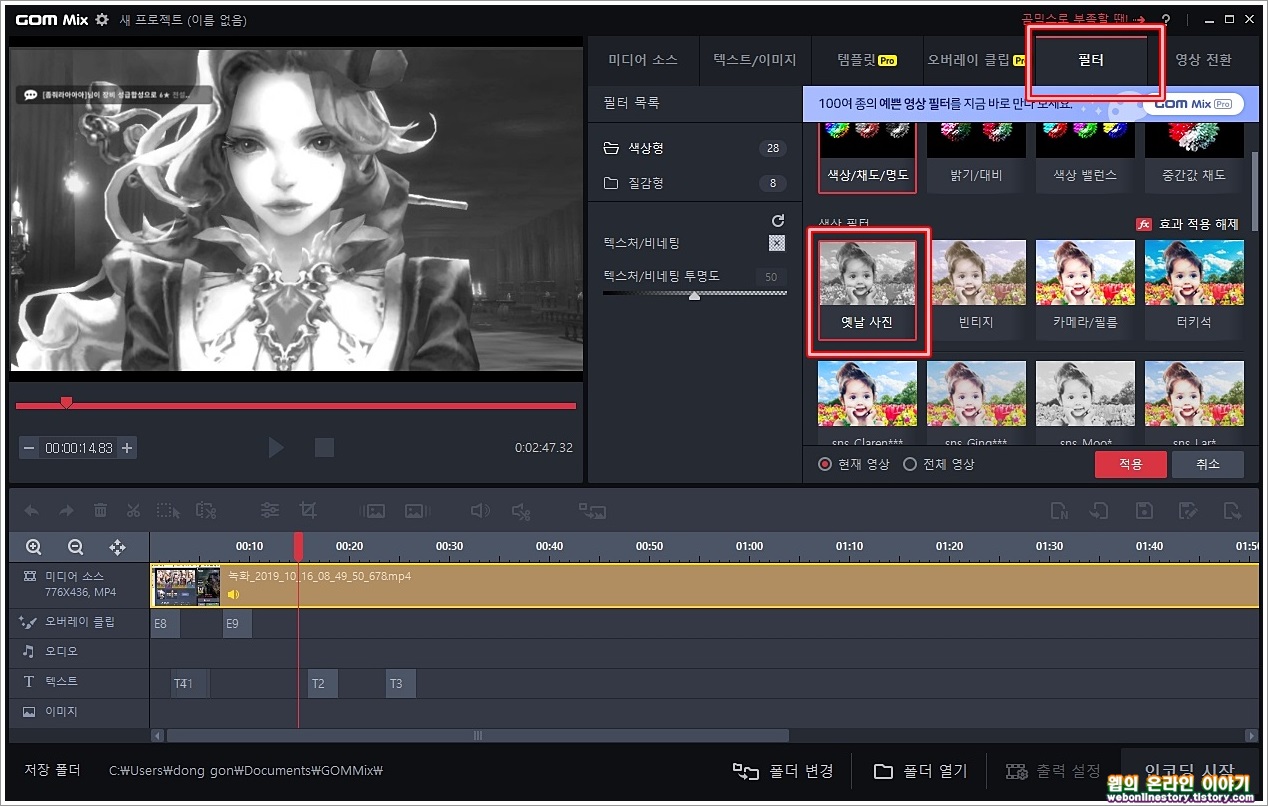Click the 00:00:14.83 time field
Image resolution: width=1268 pixels, height=806 pixels.
point(78,448)
